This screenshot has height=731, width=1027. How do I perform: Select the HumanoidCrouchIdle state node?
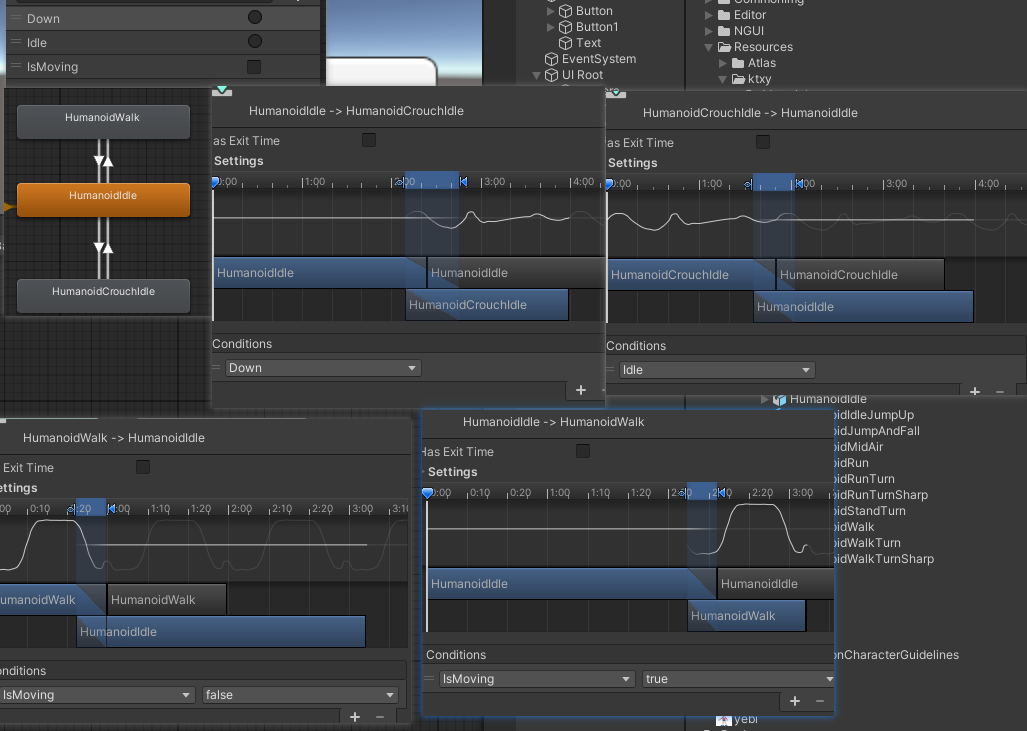(103, 295)
